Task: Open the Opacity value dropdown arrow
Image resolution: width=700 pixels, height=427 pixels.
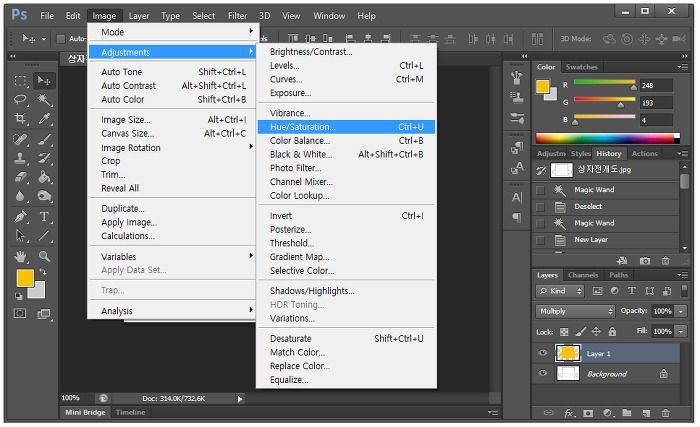Action: point(681,311)
